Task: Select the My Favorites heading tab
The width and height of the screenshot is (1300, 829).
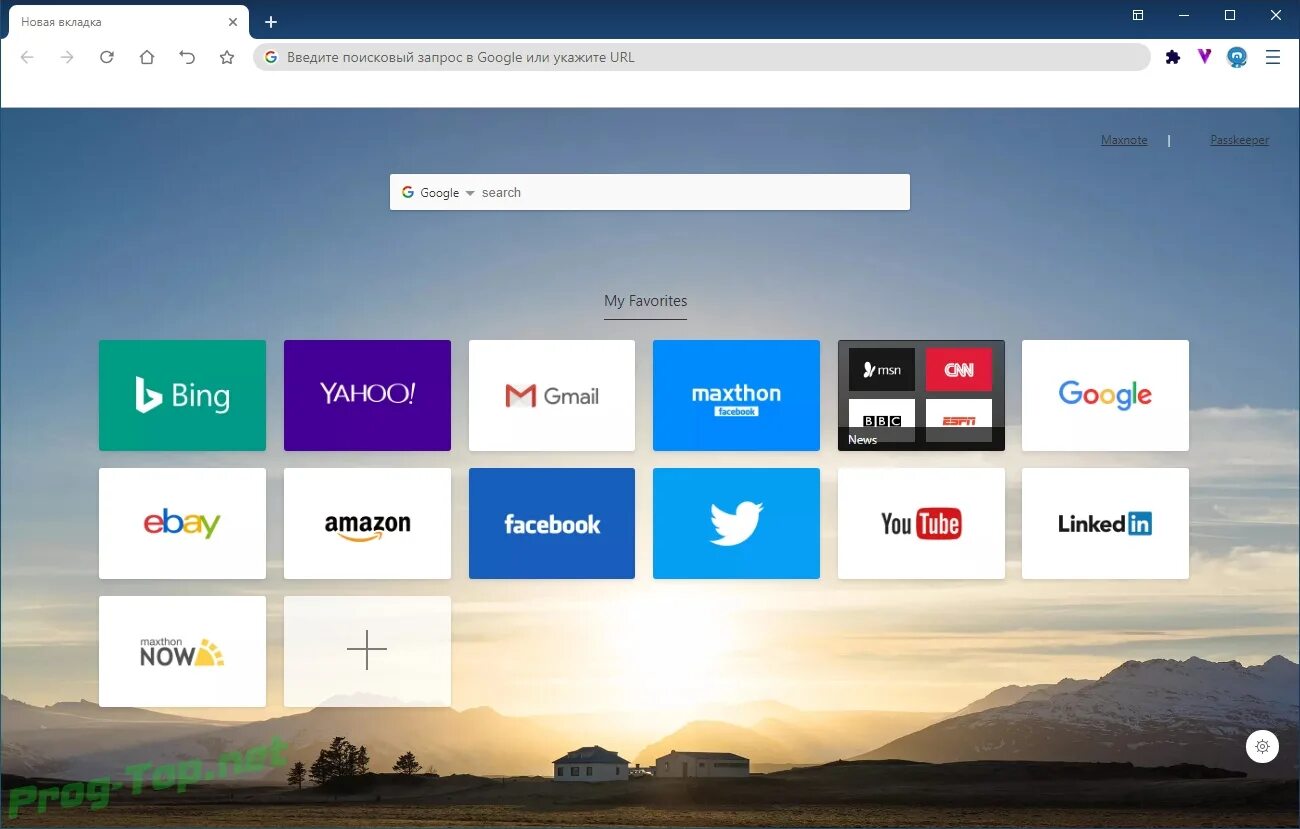Action: [645, 301]
